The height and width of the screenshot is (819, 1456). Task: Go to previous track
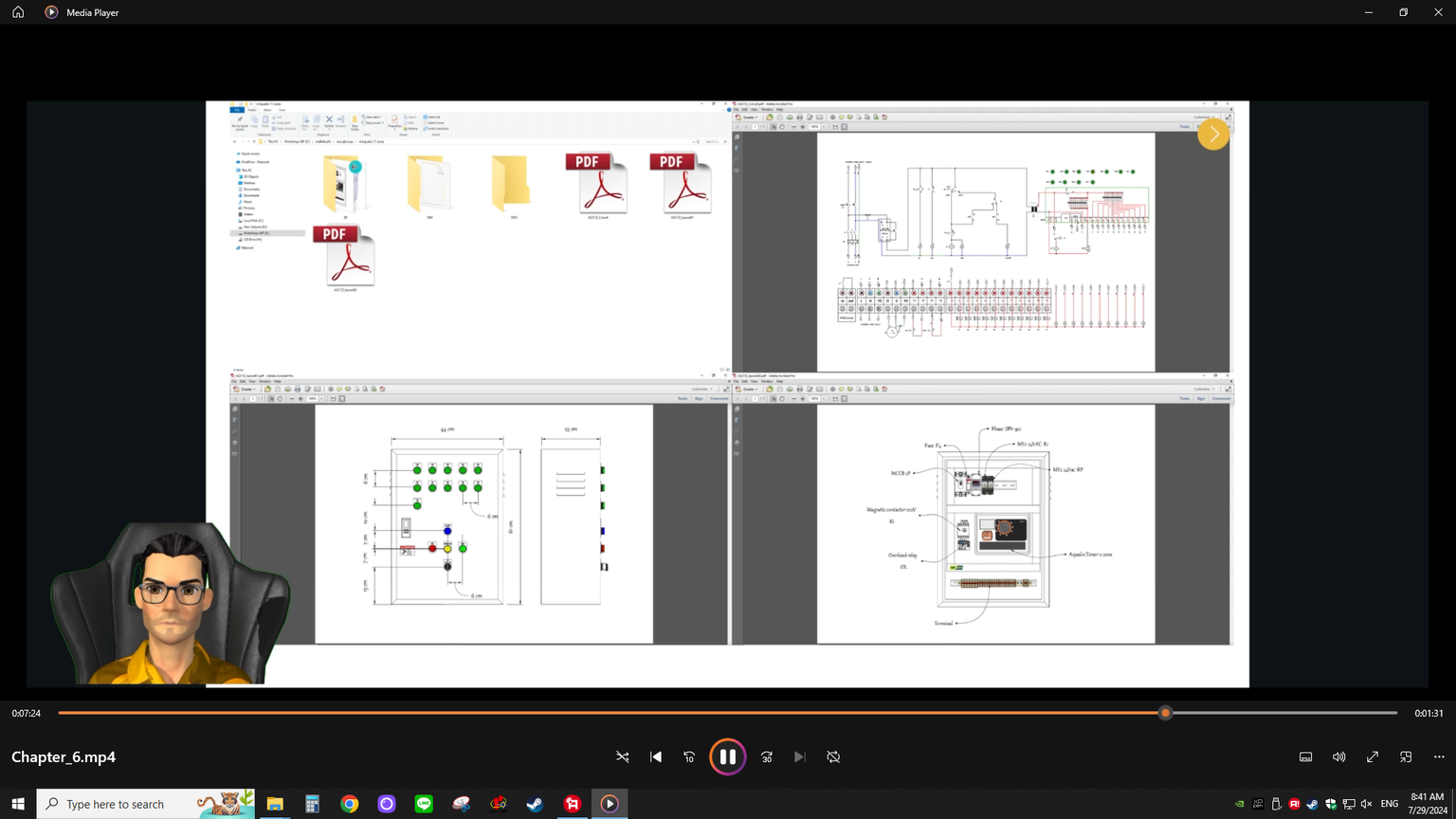click(x=656, y=756)
